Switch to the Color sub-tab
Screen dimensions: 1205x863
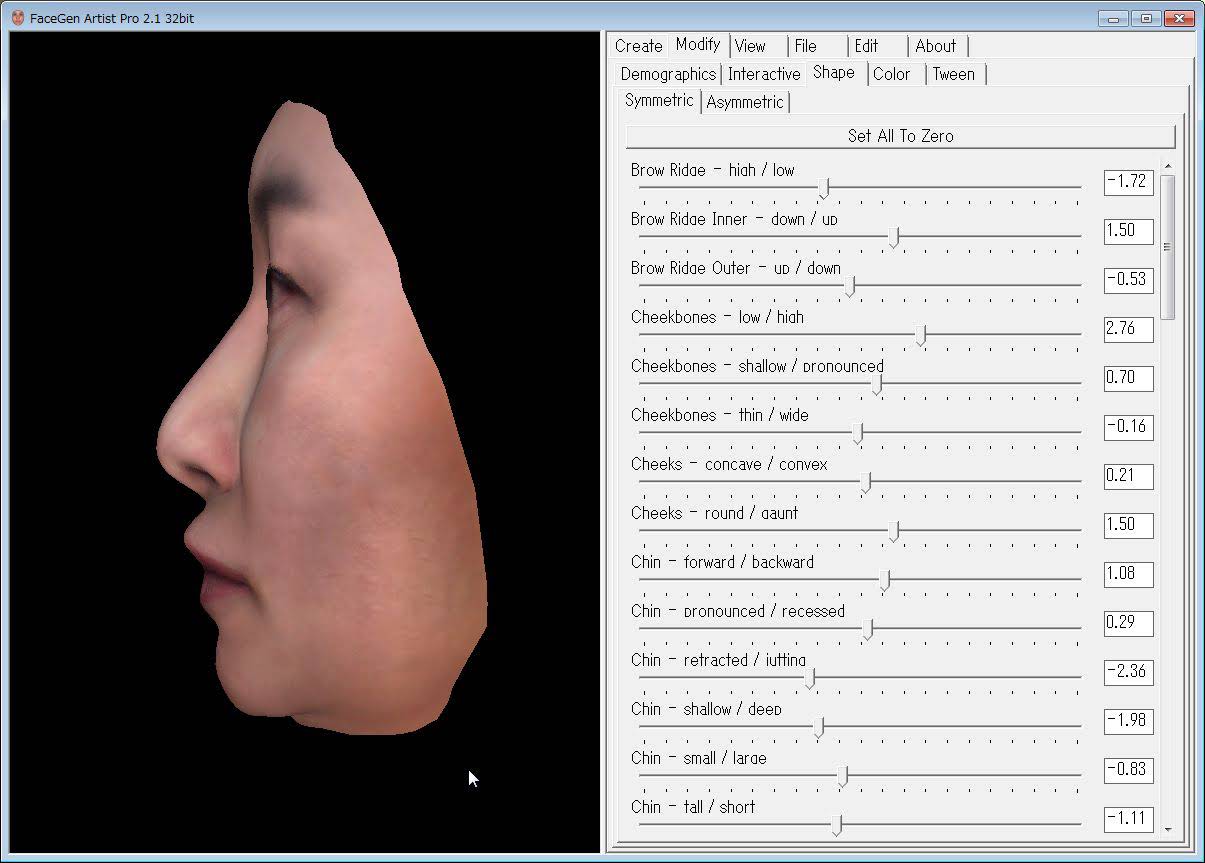coord(891,74)
